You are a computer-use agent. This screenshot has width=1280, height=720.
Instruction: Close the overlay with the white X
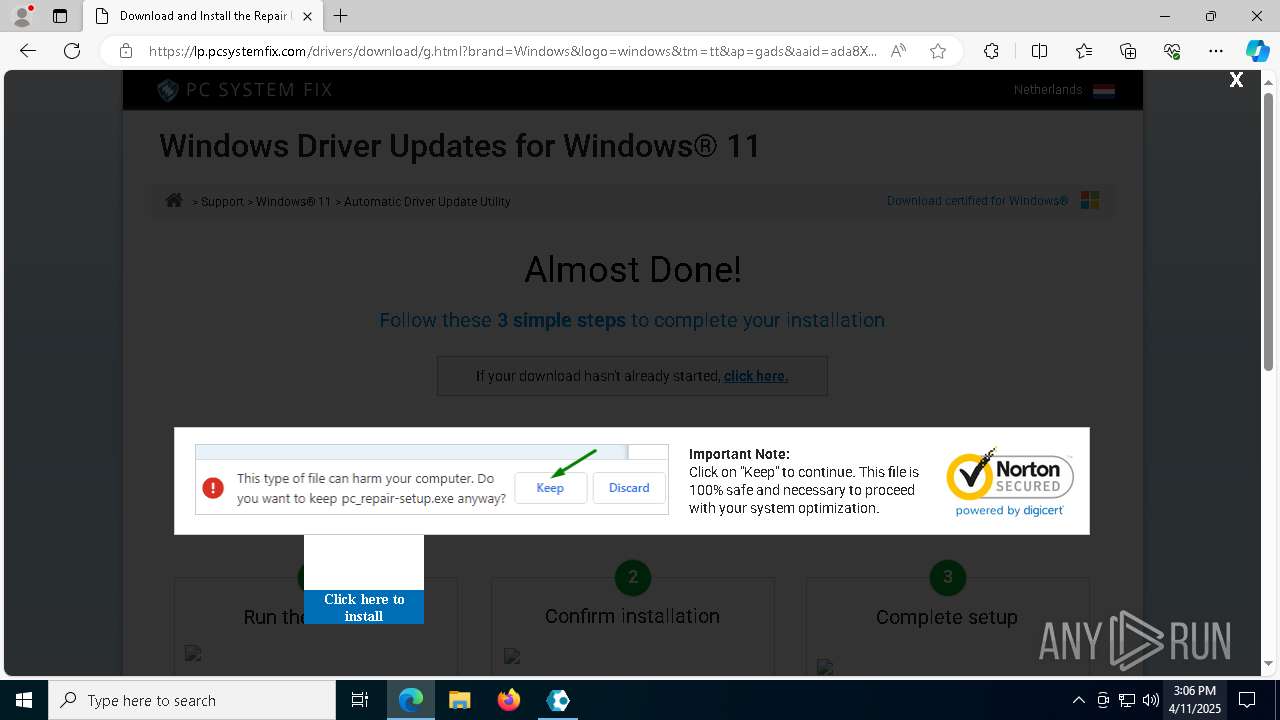[x=1236, y=80]
